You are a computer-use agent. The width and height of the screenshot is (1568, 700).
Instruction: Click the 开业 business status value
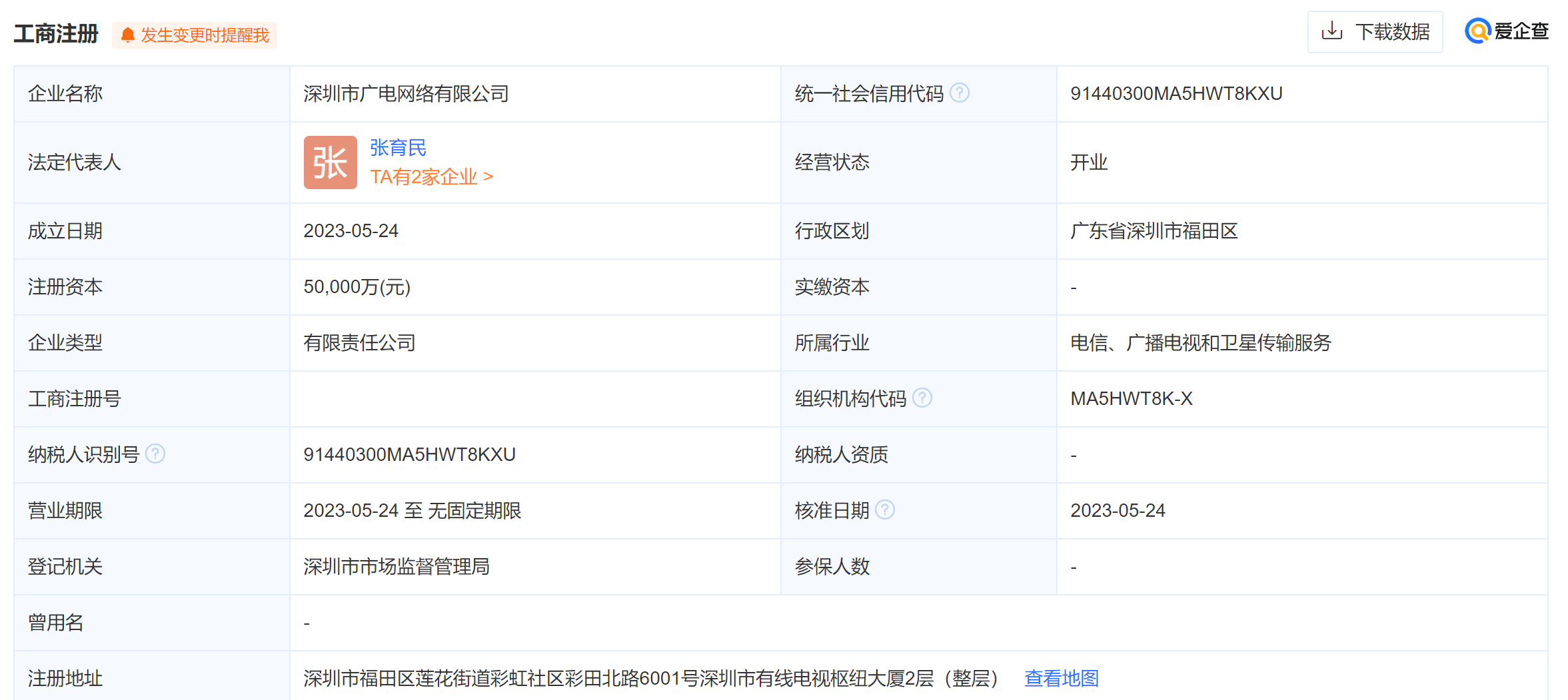(1089, 162)
